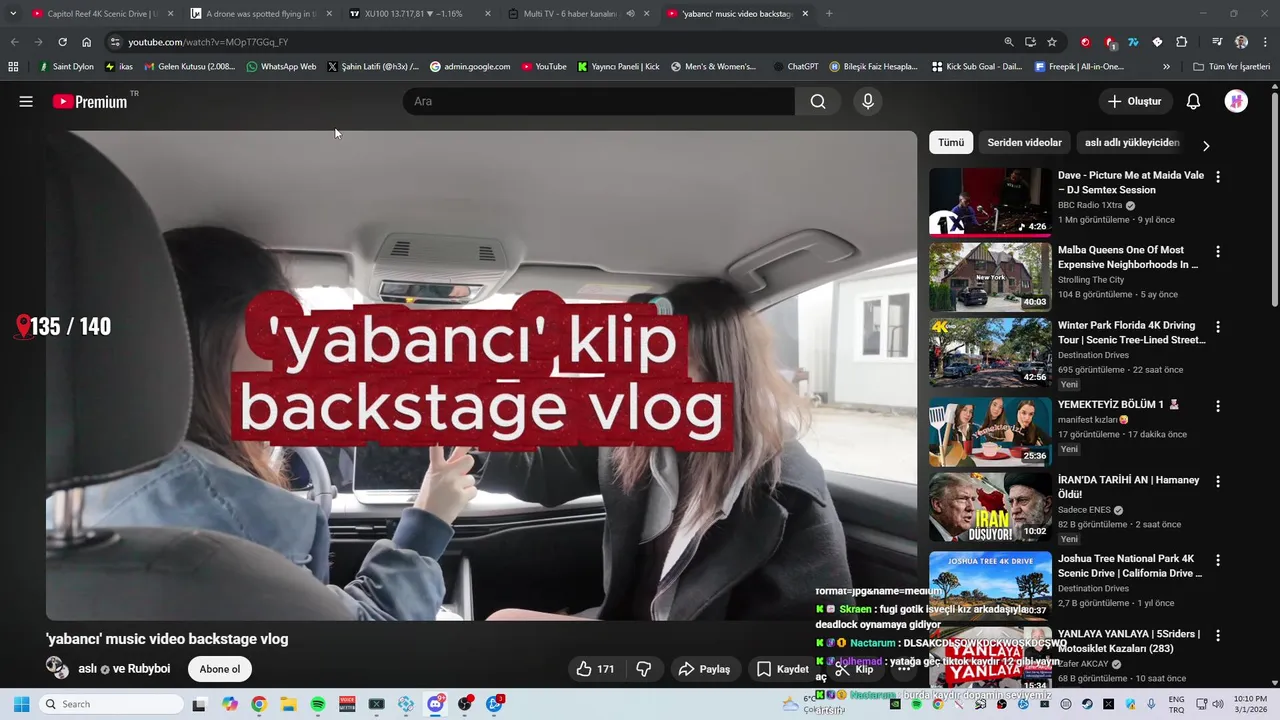Expand hidden bookmarks chevron

(1166, 67)
